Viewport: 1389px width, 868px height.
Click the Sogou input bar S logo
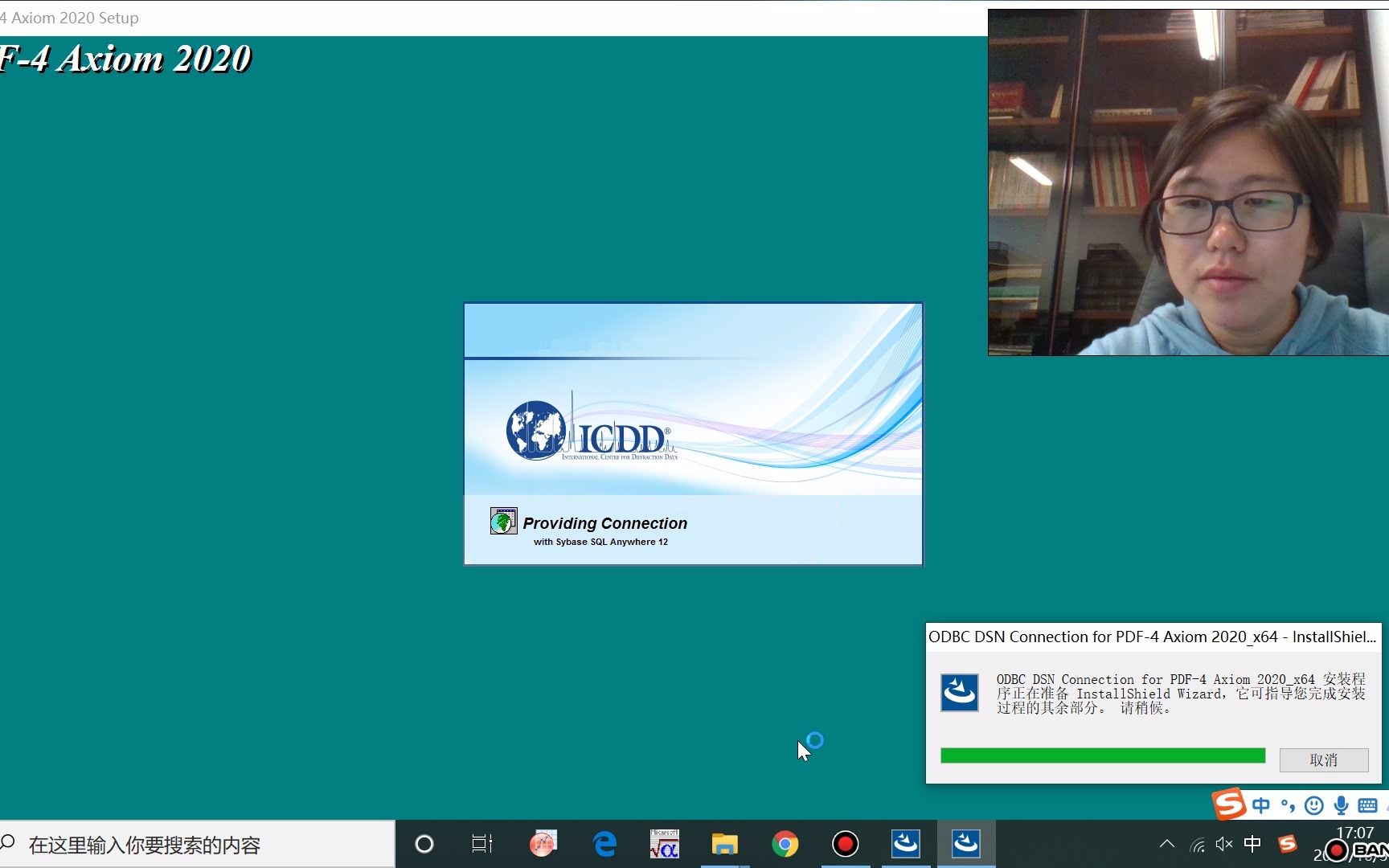coord(1228,803)
